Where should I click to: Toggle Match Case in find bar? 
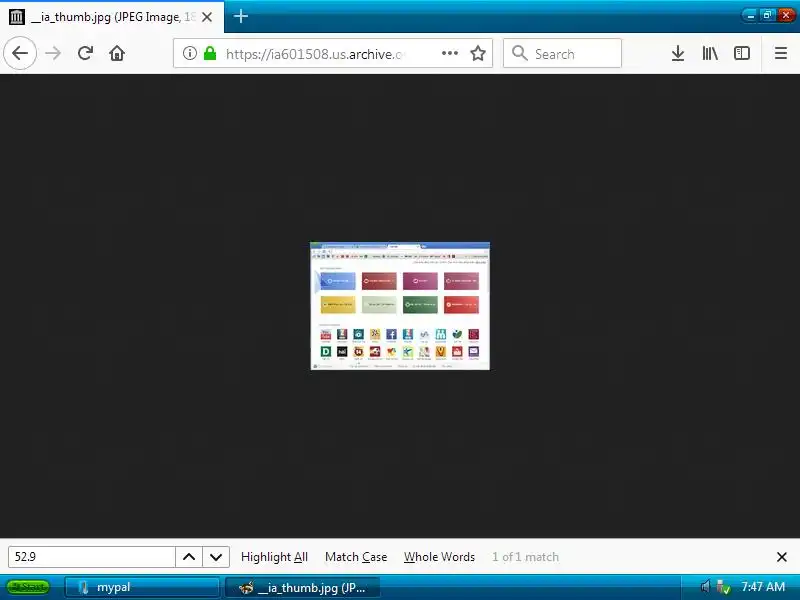356,557
